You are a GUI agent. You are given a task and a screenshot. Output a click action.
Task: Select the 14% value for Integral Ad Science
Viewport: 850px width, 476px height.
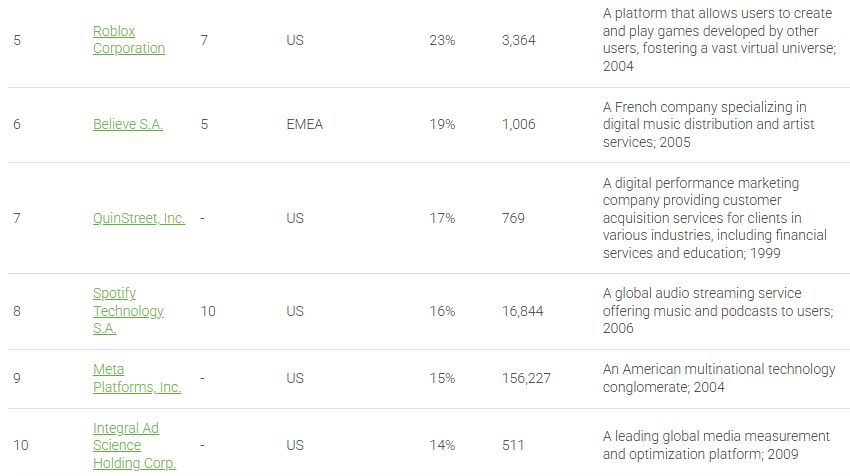coord(442,445)
